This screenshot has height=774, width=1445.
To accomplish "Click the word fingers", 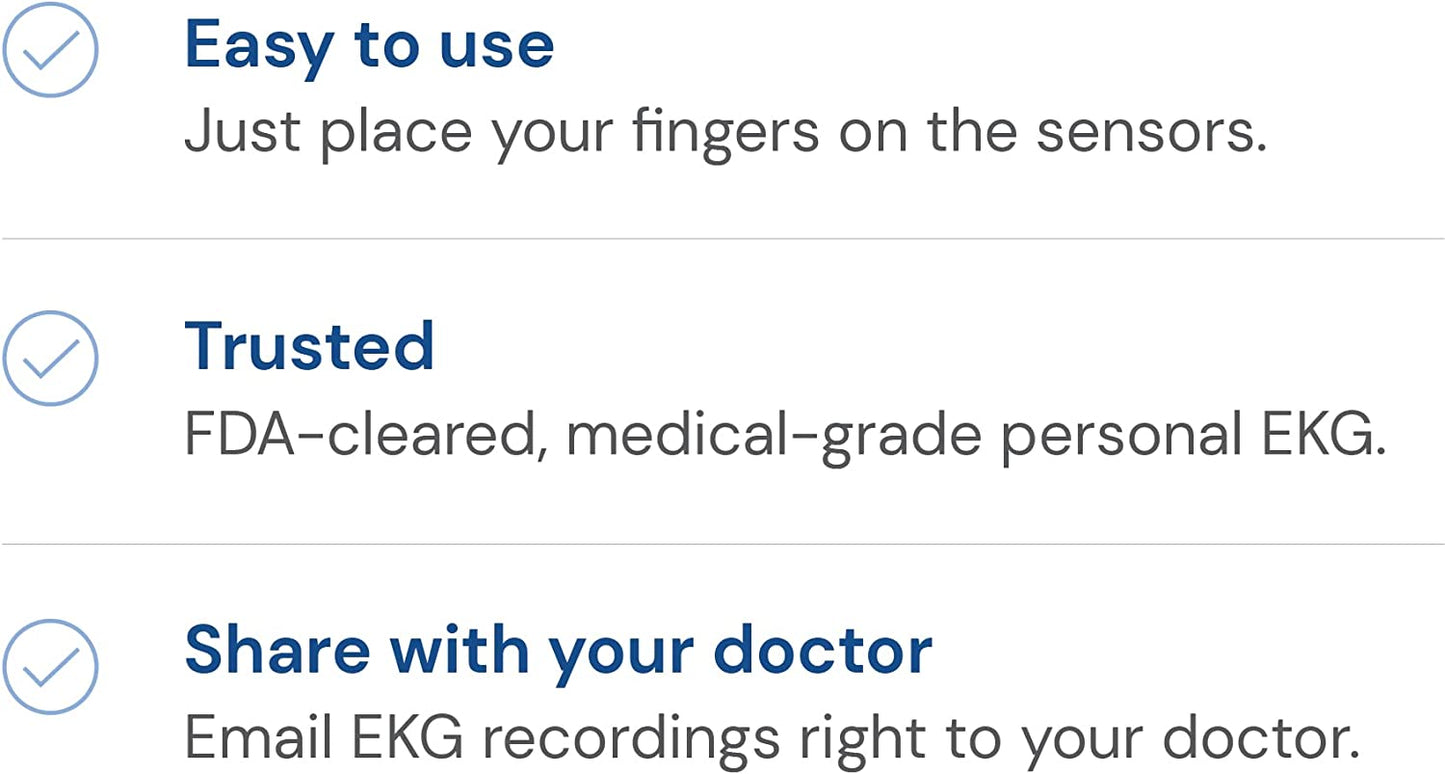I will (725, 132).
